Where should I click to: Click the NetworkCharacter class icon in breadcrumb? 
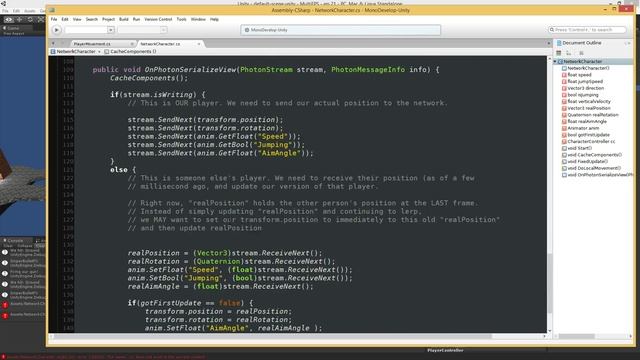click(53, 52)
